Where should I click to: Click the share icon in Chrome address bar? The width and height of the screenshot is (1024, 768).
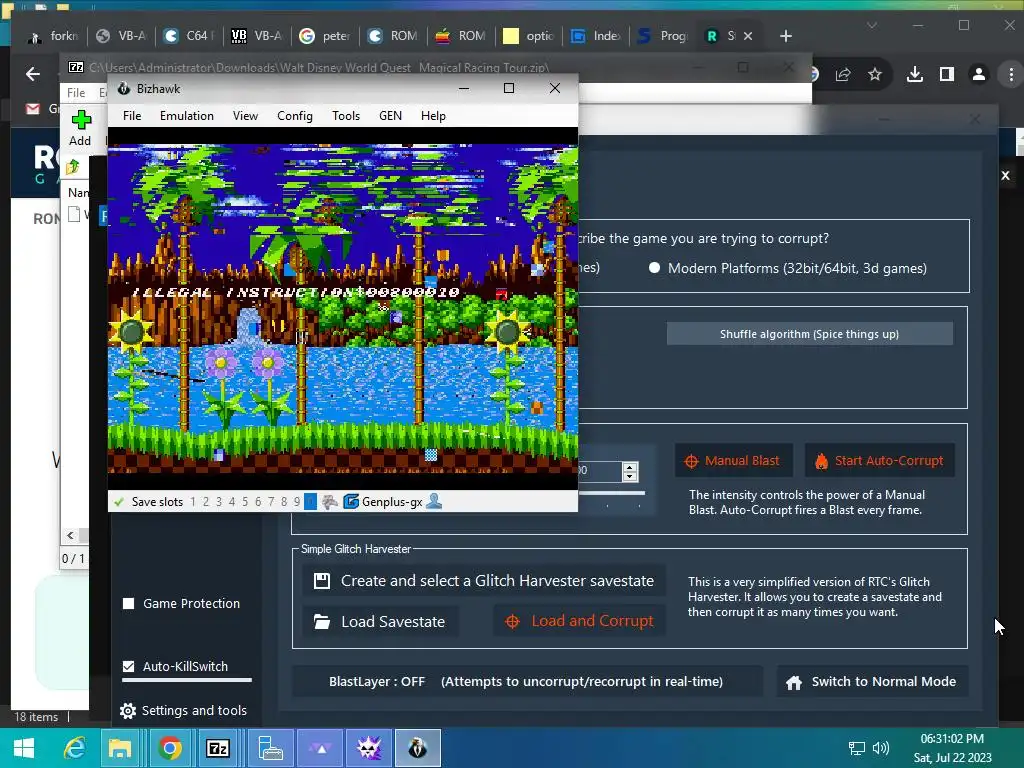point(842,74)
